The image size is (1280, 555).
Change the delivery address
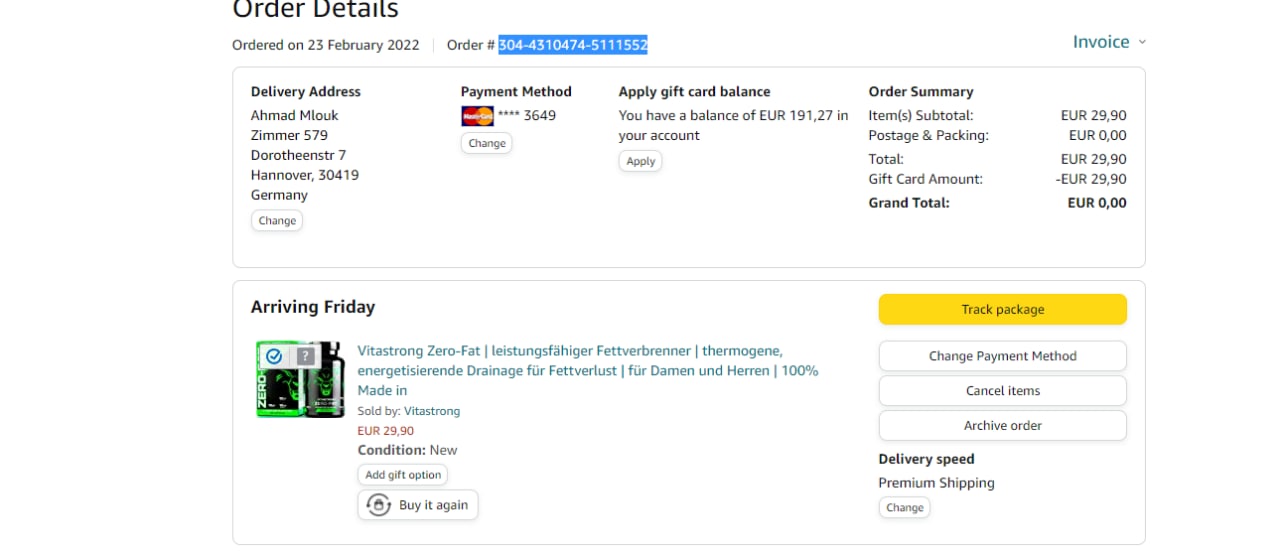click(277, 221)
